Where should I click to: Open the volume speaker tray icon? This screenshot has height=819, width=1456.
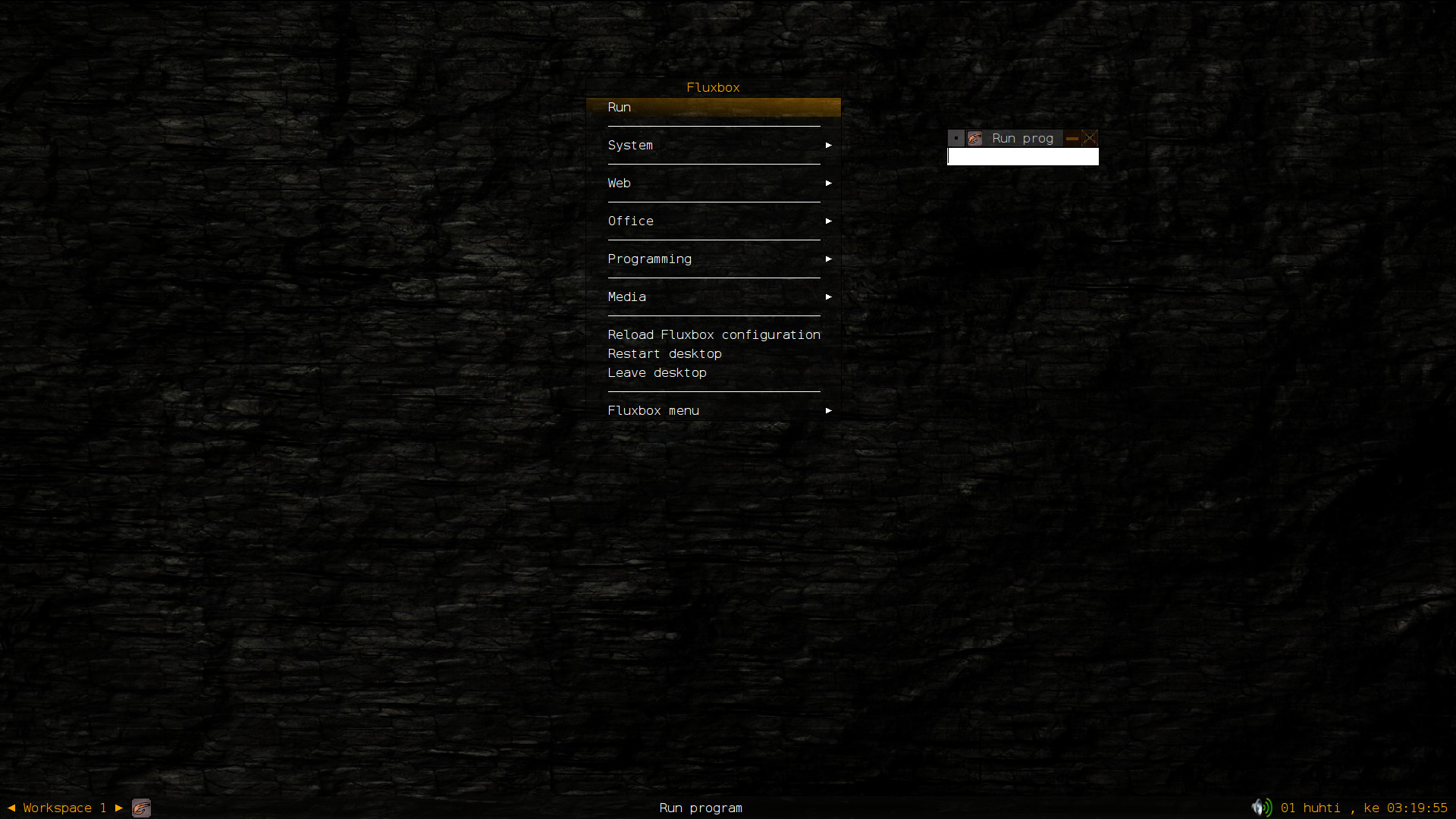[1262, 808]
